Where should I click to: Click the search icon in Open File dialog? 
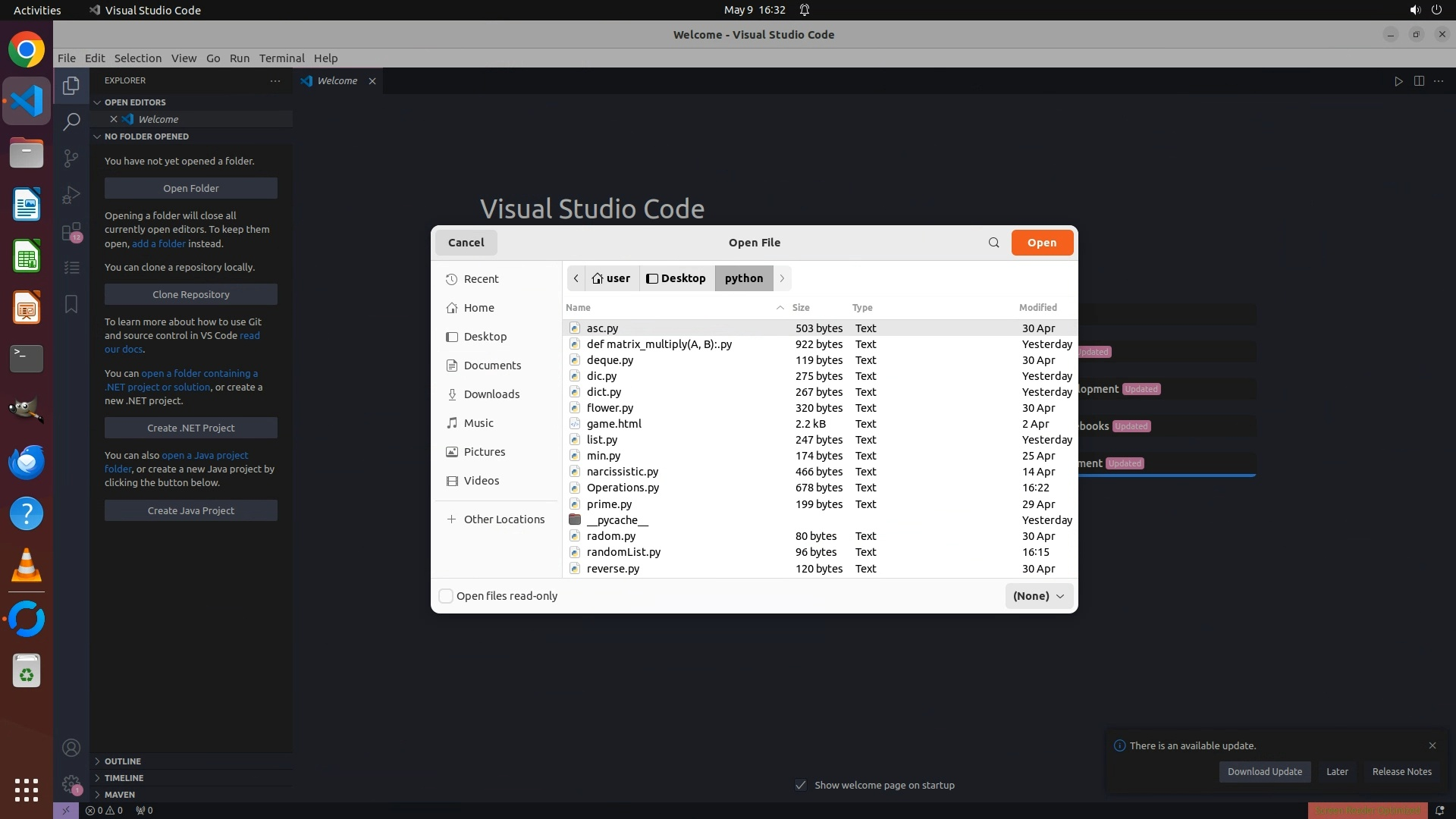[993, 243]
